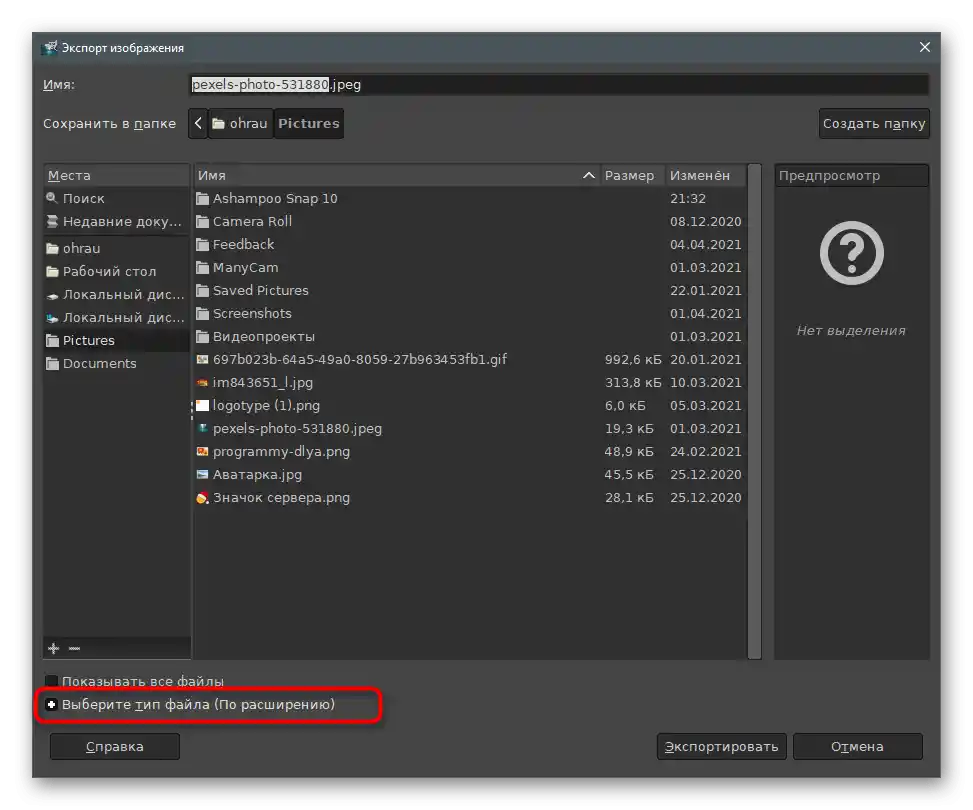
Task: Click the logotype (1).png file icon
Action: click(x=202, y=406)
